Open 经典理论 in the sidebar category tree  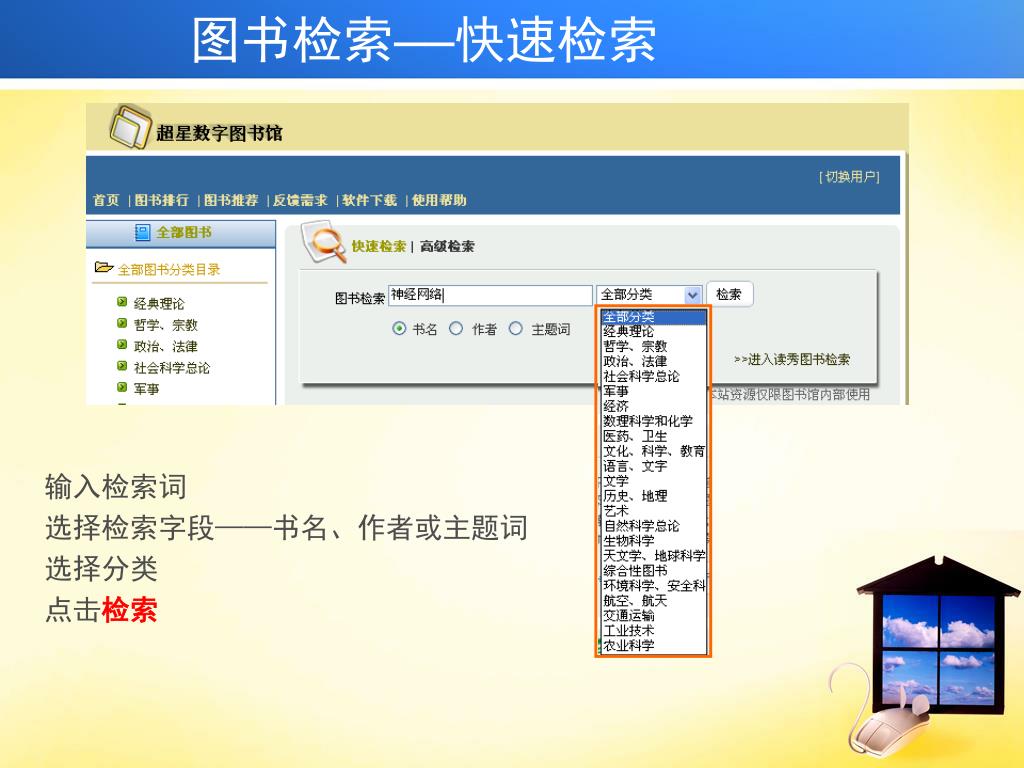pos(159,304)
